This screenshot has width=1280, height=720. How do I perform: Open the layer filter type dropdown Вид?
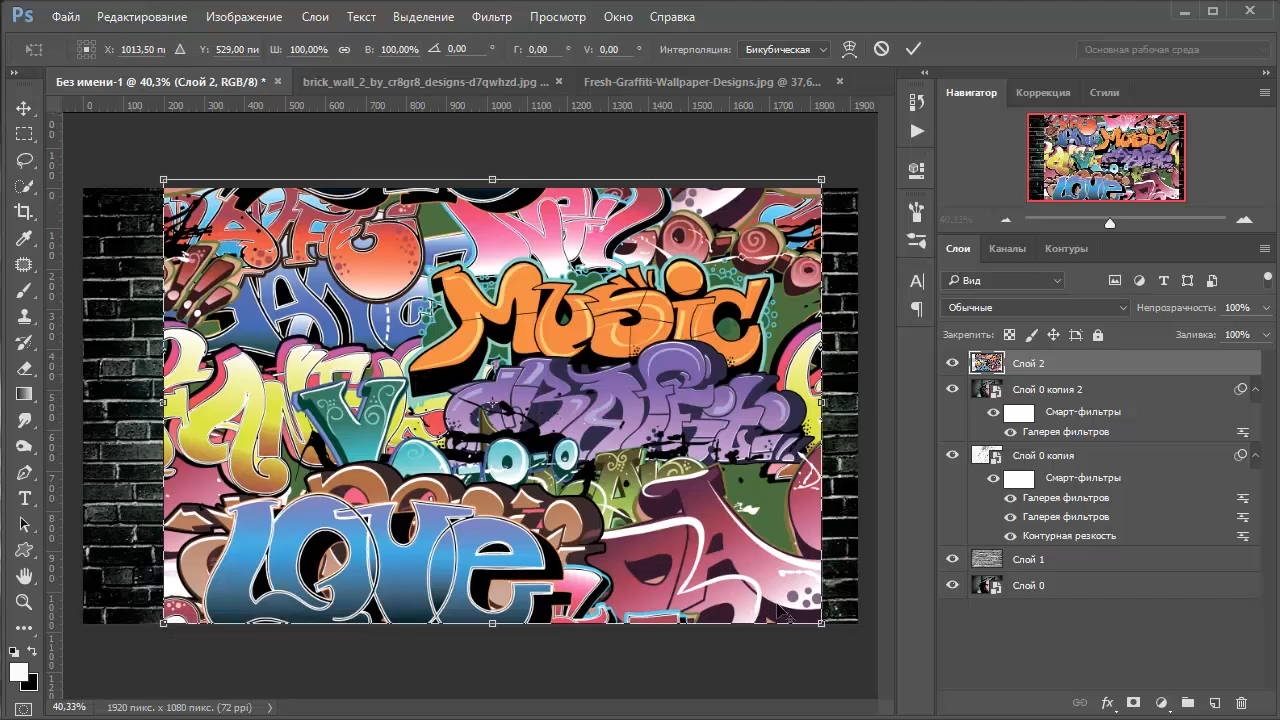pos(1003,281)
